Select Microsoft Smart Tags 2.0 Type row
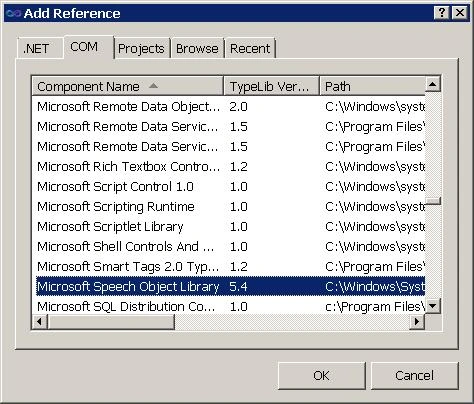 [230, 267]
